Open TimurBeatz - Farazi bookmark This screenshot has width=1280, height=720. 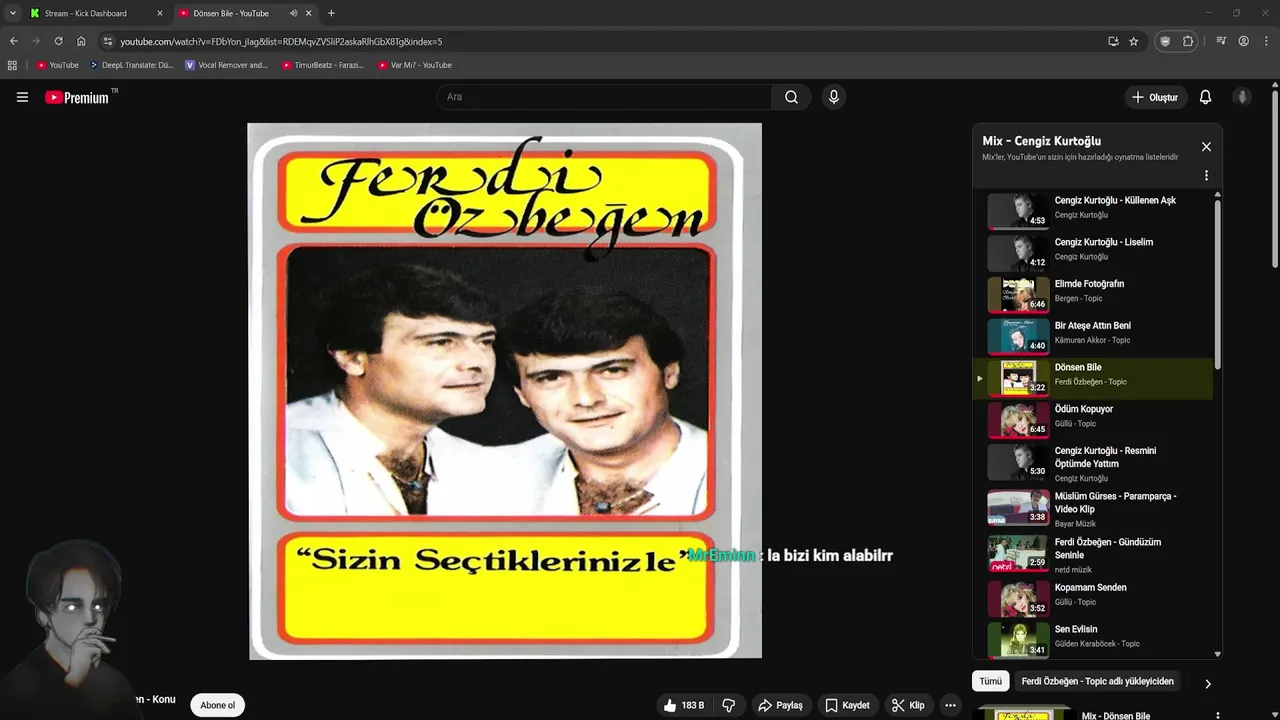coord(322,65)
